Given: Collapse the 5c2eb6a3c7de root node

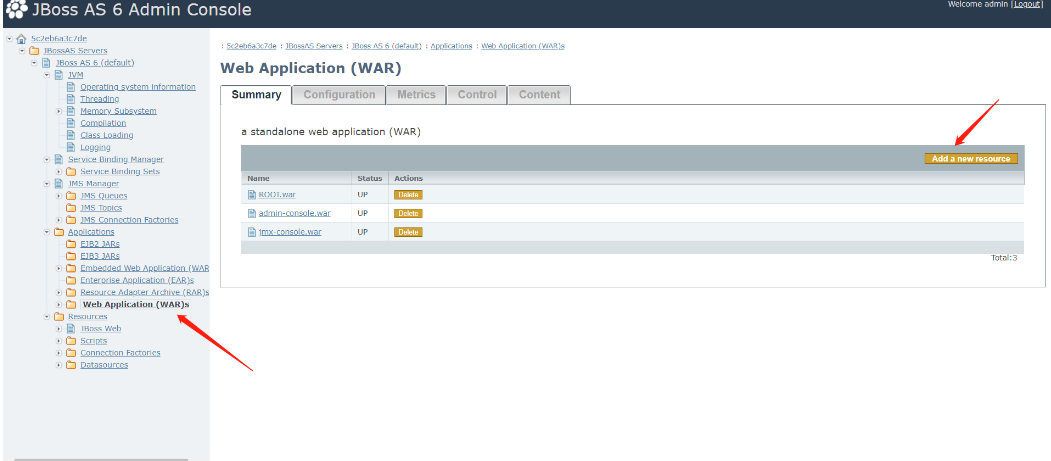Looking at the screenshot, I should [9, 39].
